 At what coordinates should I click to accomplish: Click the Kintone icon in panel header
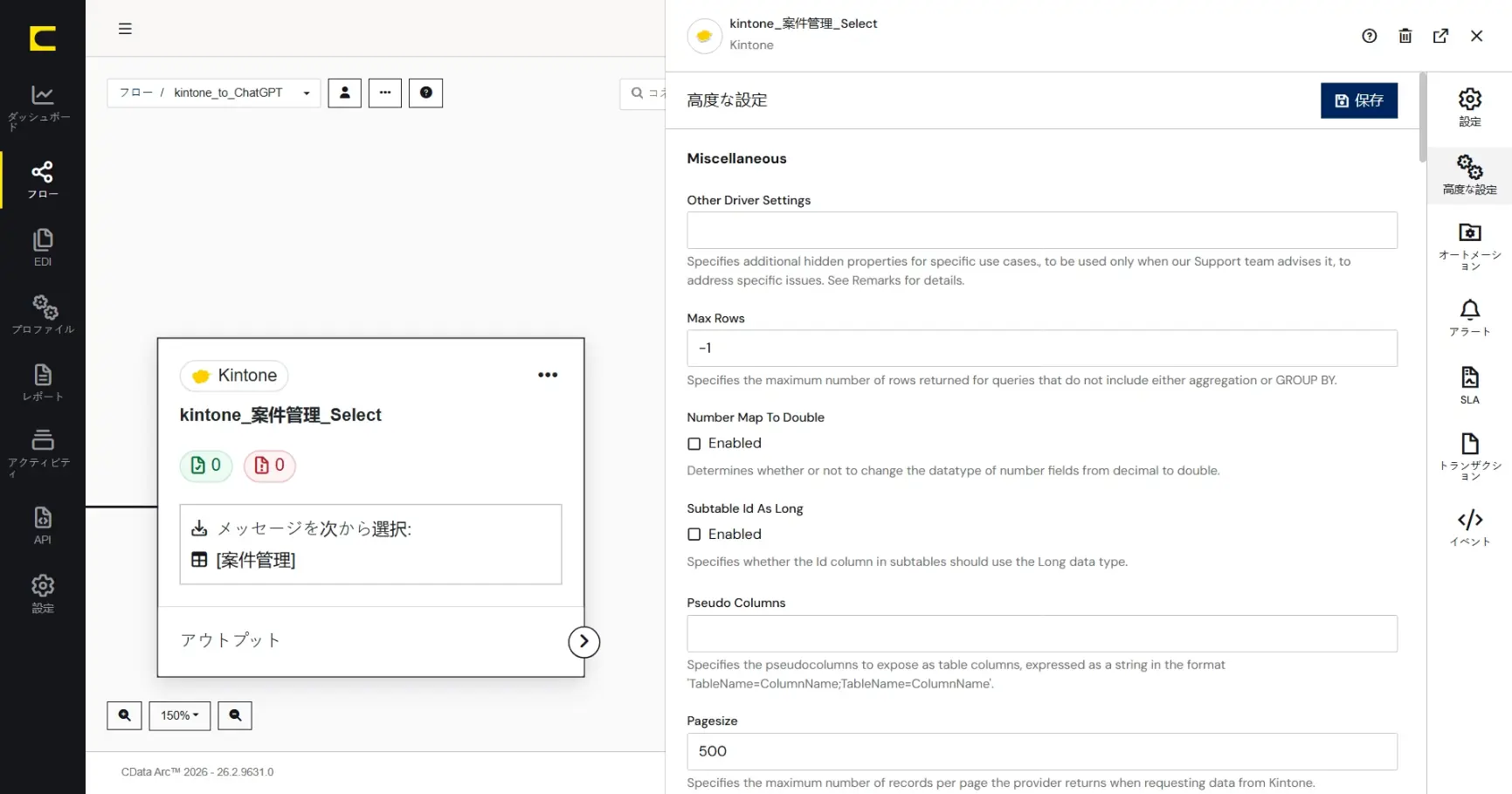[704, 36]
